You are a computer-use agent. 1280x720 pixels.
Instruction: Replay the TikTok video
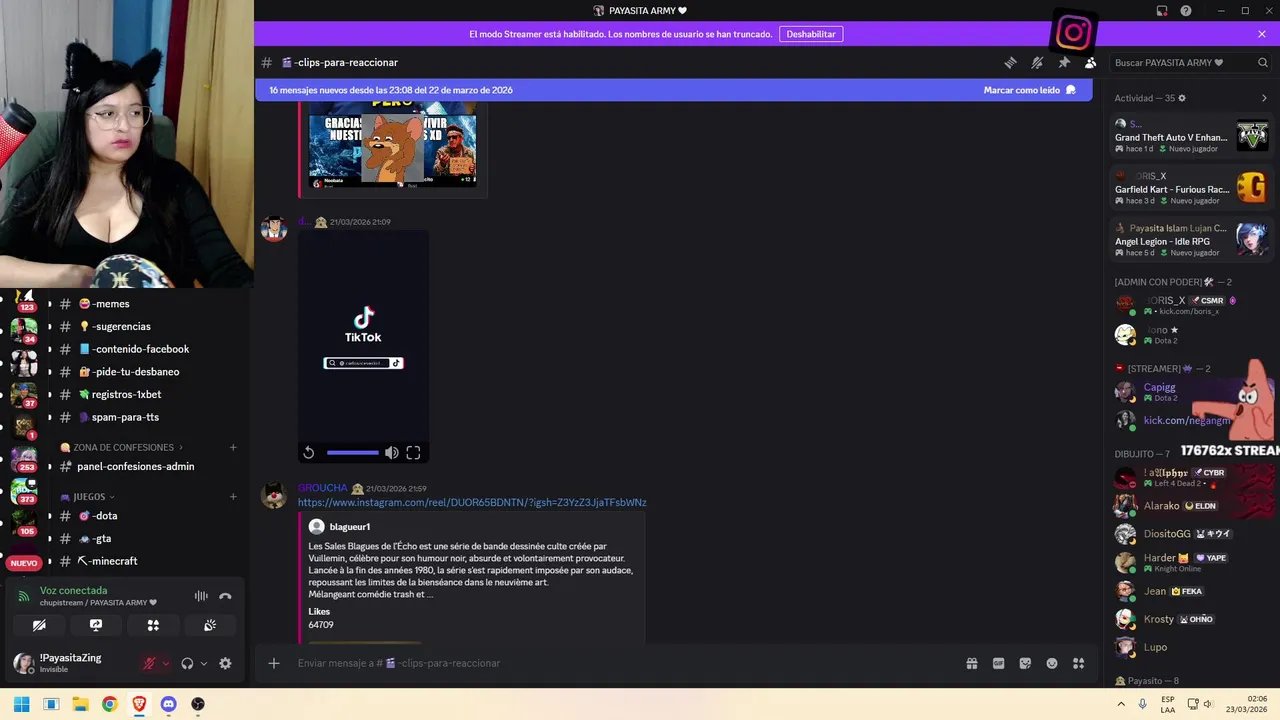click(x=309, y=453)
